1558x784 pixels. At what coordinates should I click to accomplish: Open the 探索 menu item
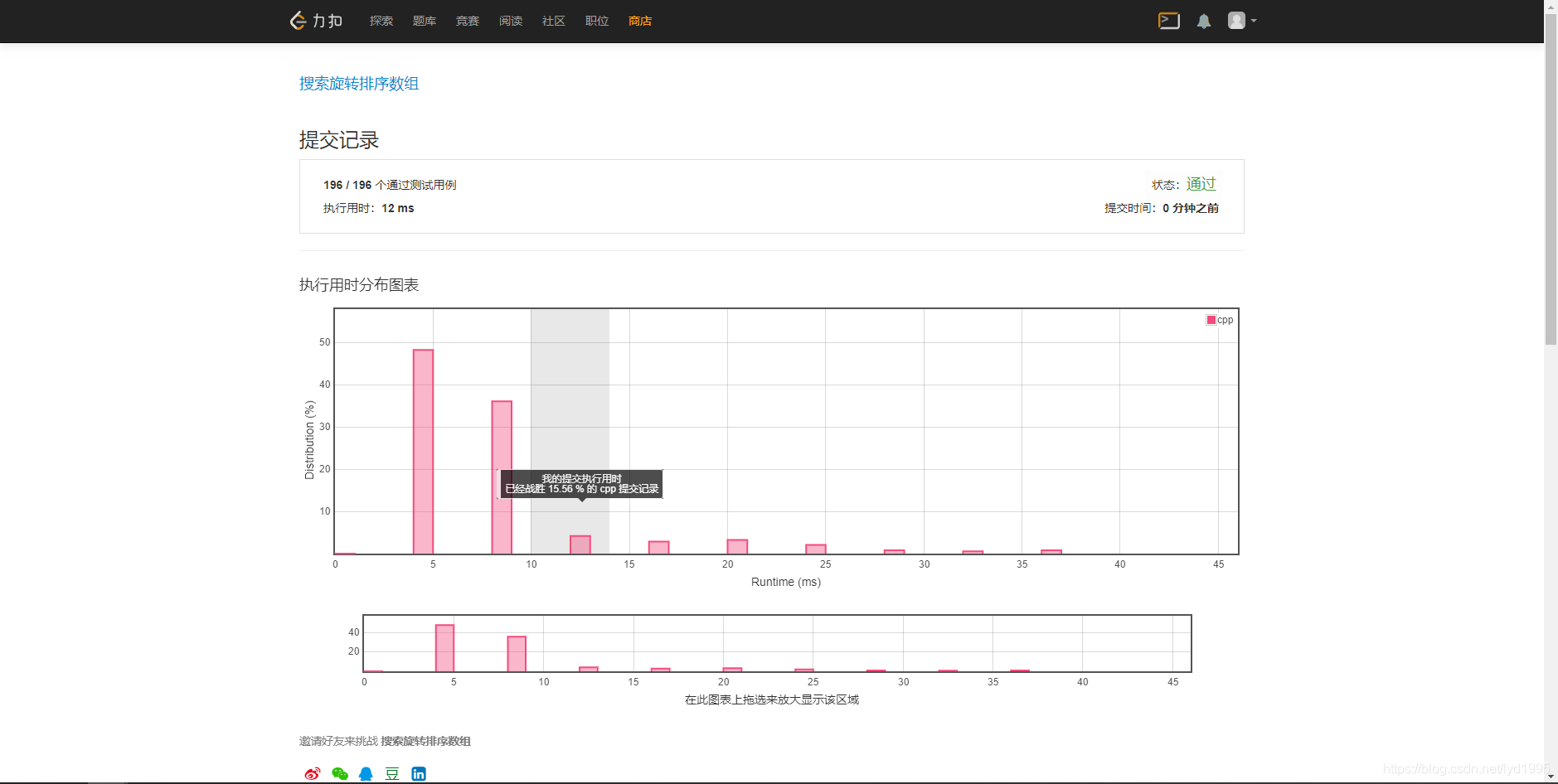pyautogui.click(x=381, y=21)
